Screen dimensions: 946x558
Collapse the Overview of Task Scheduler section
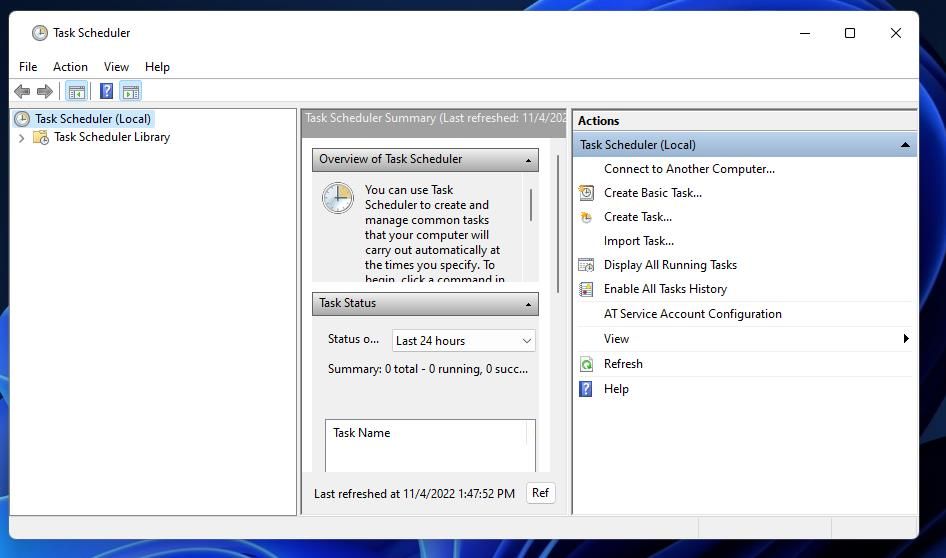pos(529,160)
